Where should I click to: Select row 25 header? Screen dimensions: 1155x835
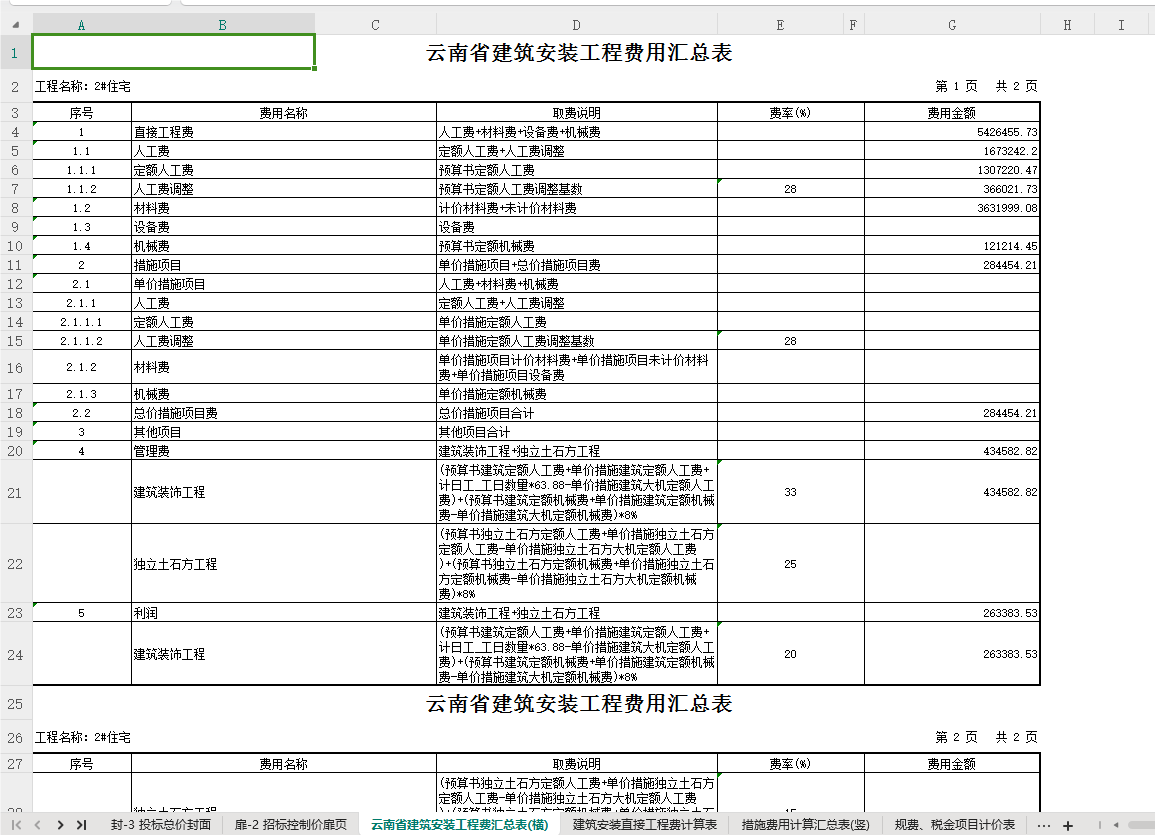coord(15,704)
